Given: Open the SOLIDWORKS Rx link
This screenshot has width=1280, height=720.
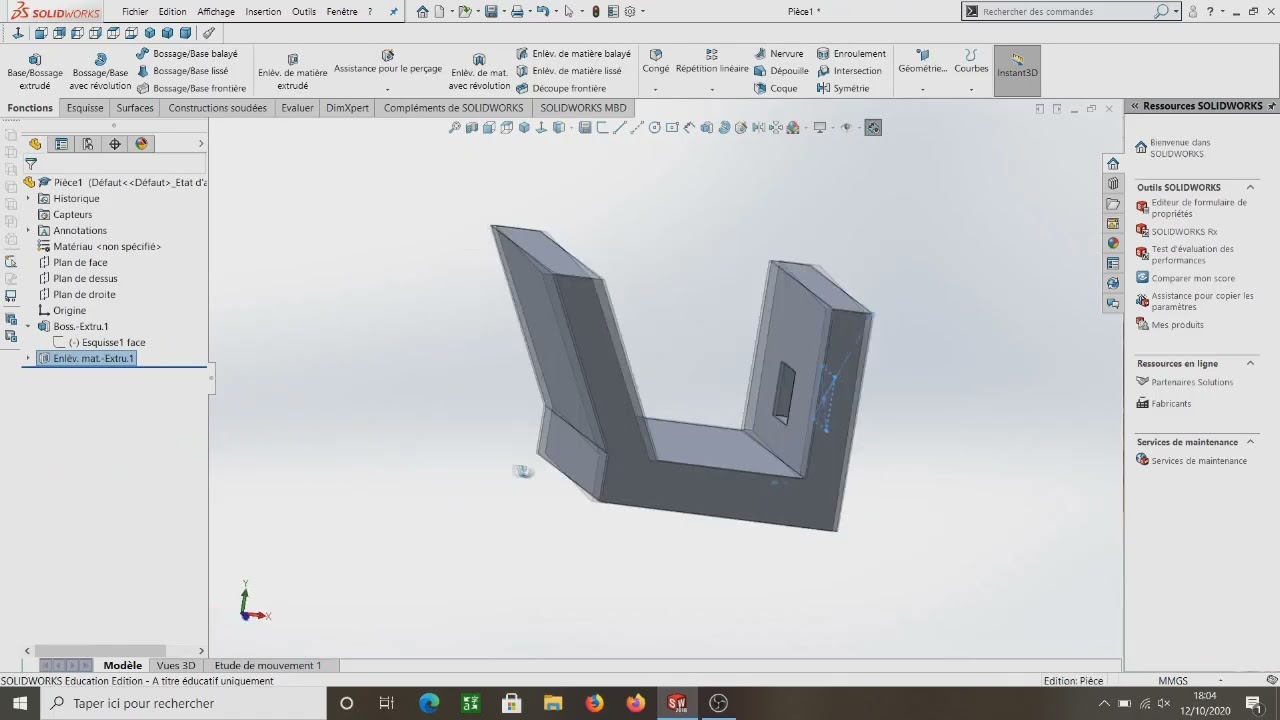Looking at the screenshot, I should coord(1184,231).
